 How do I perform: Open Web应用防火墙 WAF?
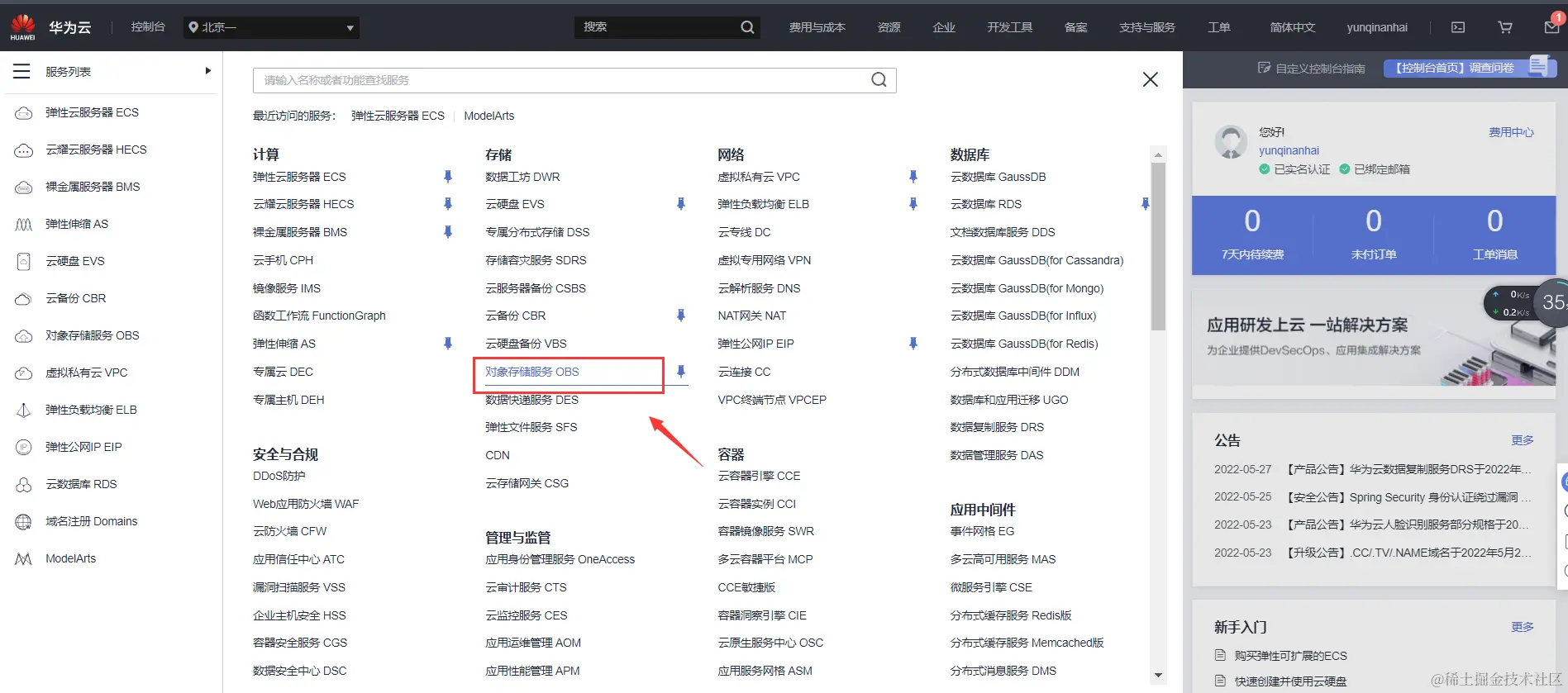point(306,504)
